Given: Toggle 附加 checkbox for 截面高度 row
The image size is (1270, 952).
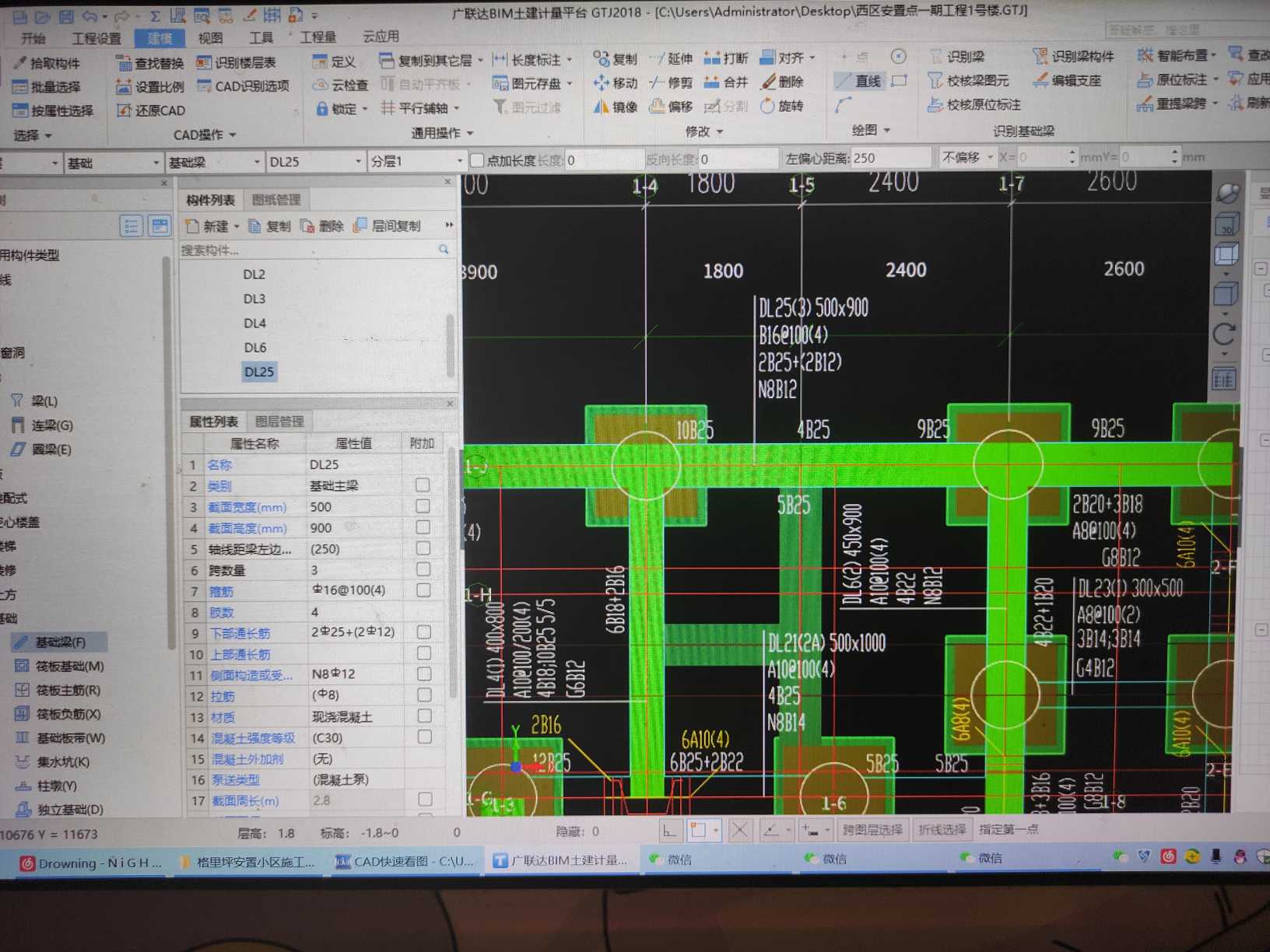Looking at the screenshot, I should click(x=423, y=527).
